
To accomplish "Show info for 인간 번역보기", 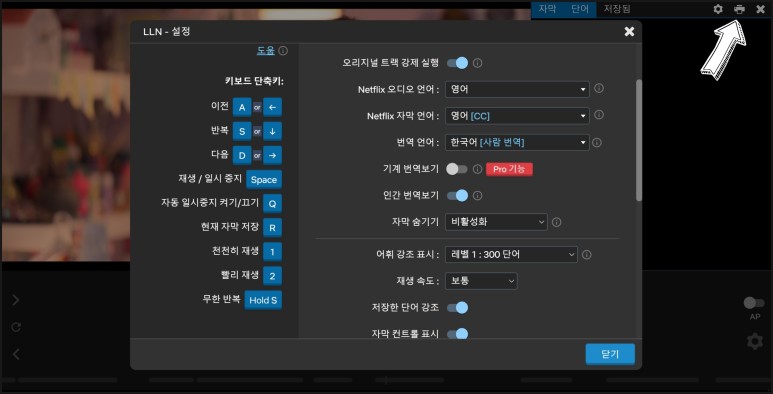I will tap(477, 196).
